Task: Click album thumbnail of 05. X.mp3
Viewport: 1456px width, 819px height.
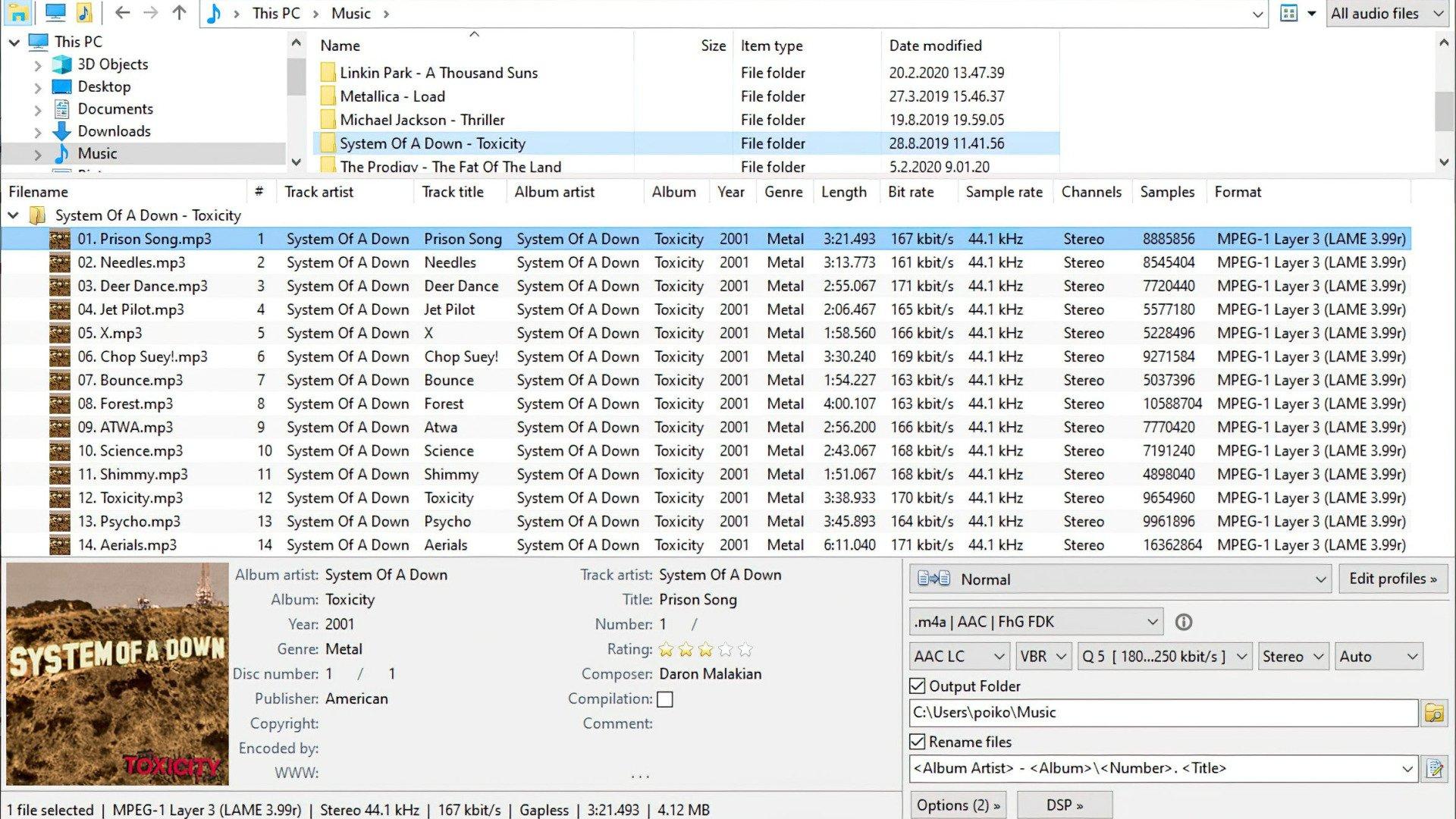Action: pyautogui.click(x=60, y=333)
